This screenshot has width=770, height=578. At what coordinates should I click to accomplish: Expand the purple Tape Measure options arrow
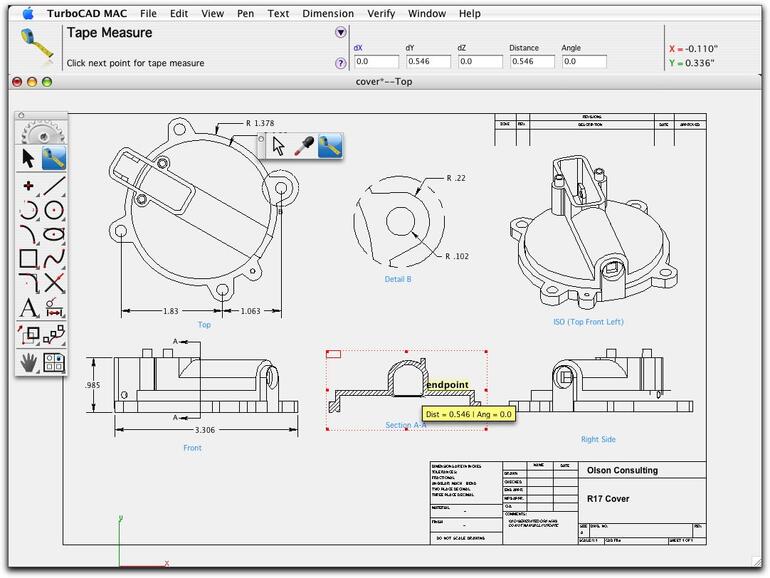(x=340, y=32)
